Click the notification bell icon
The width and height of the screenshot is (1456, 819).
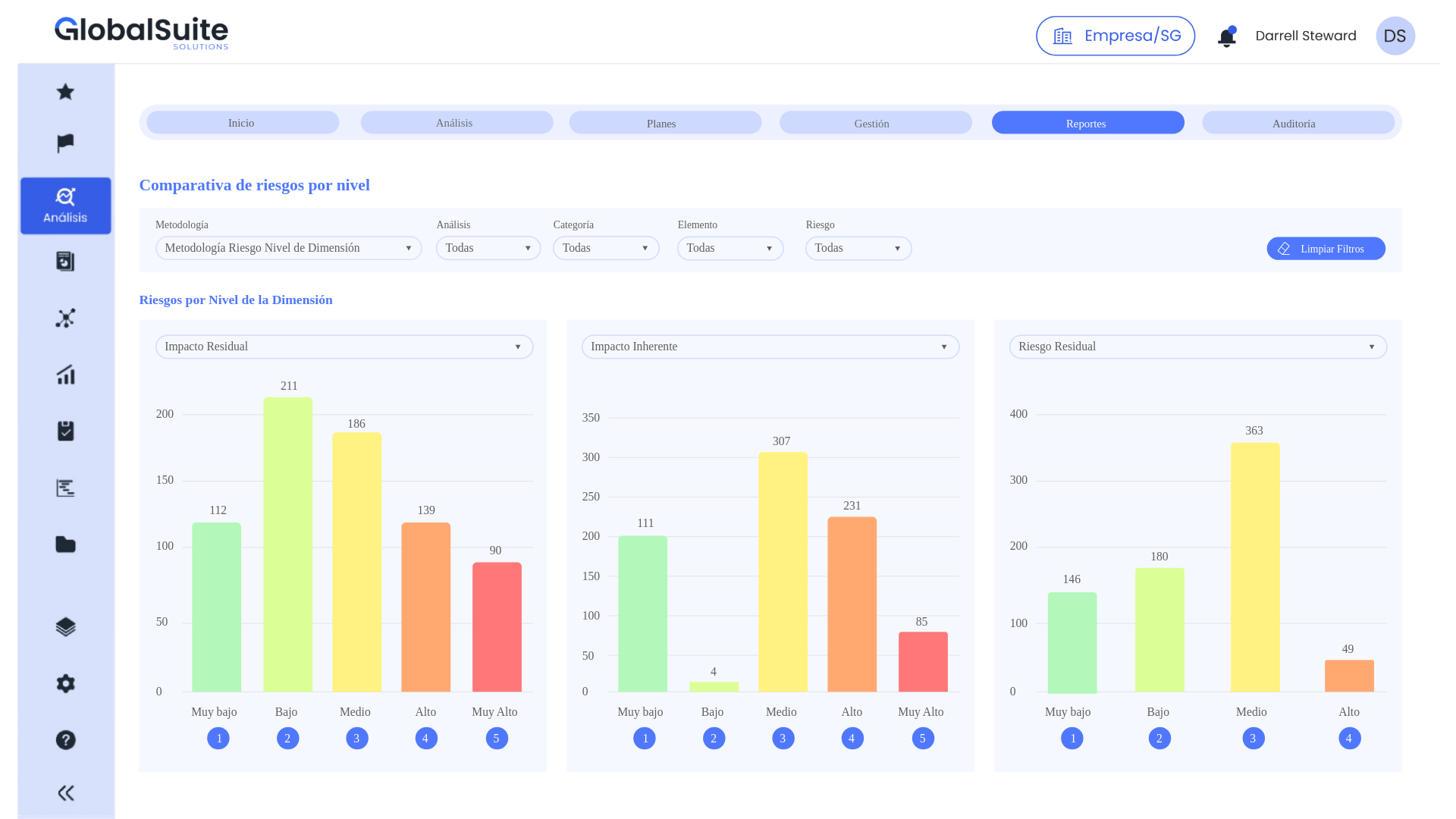[x=1226, y=36]
